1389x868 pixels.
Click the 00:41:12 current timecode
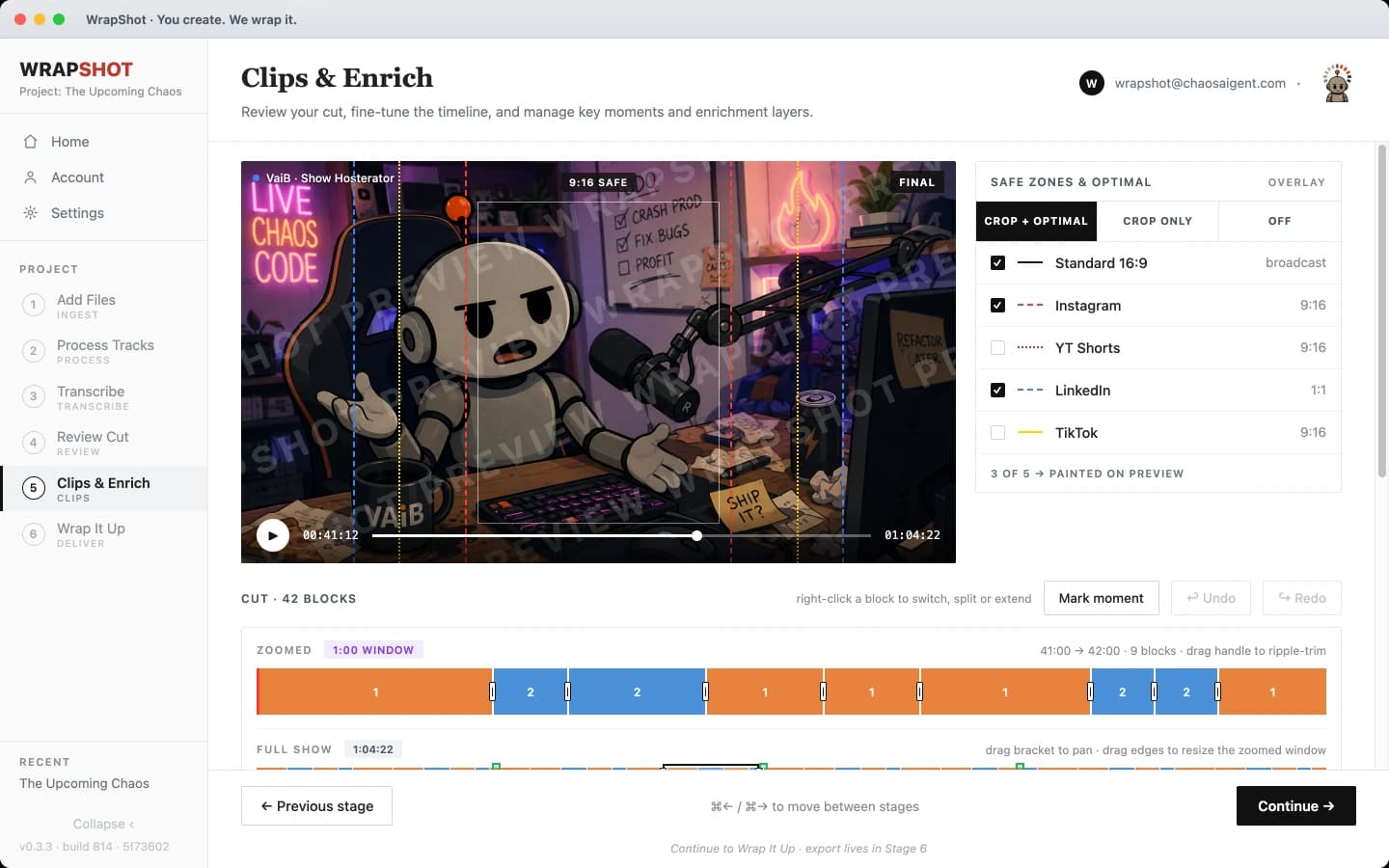(331, 535)
